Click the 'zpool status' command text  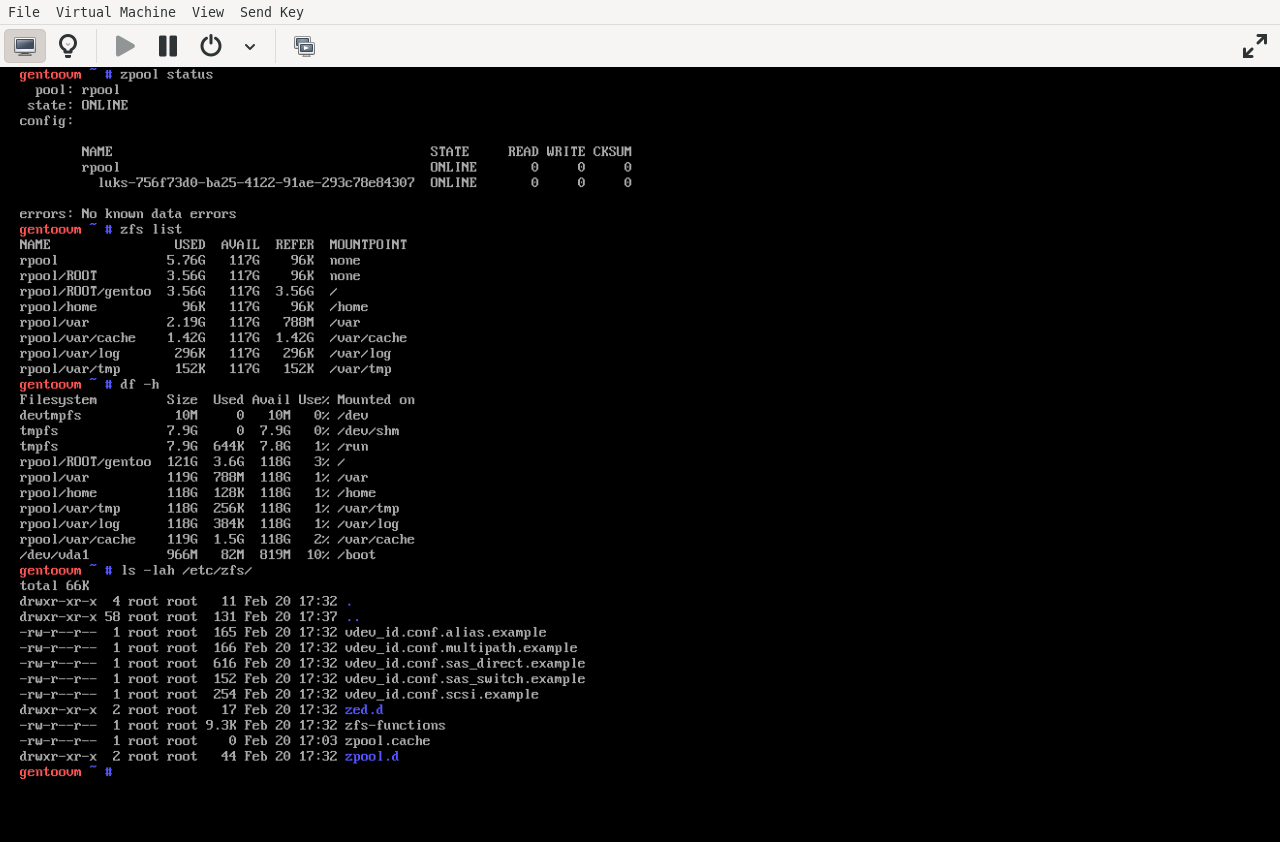tap(166, 74)
